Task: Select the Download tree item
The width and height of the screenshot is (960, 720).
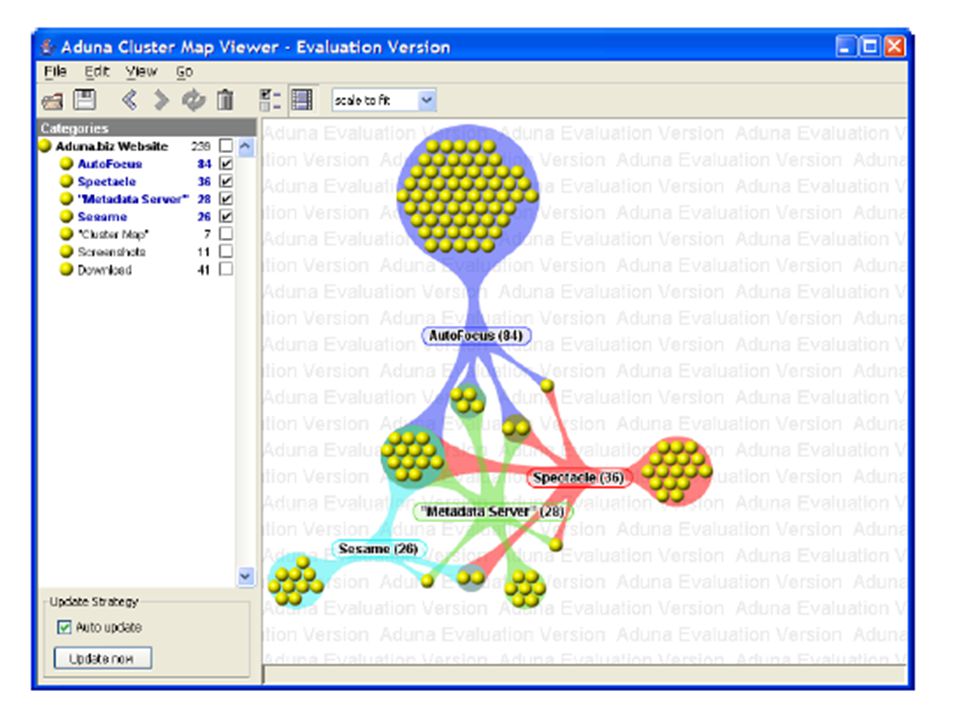Action: [104, 269]
